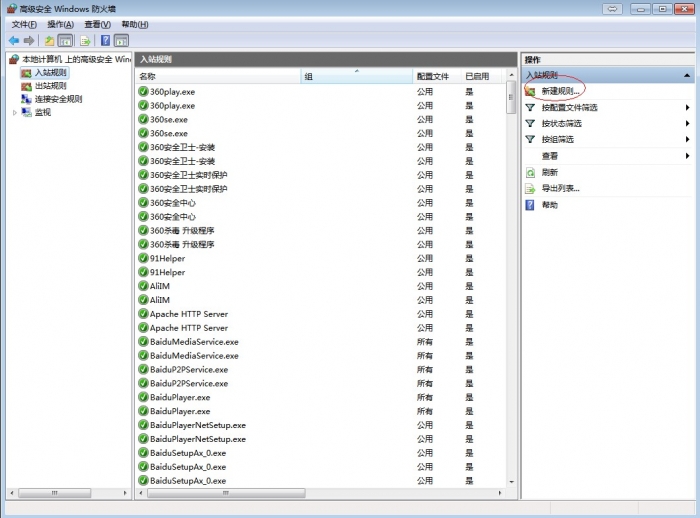
Task: Click the double-arrow title bar button
Action: tap(612, 8)
